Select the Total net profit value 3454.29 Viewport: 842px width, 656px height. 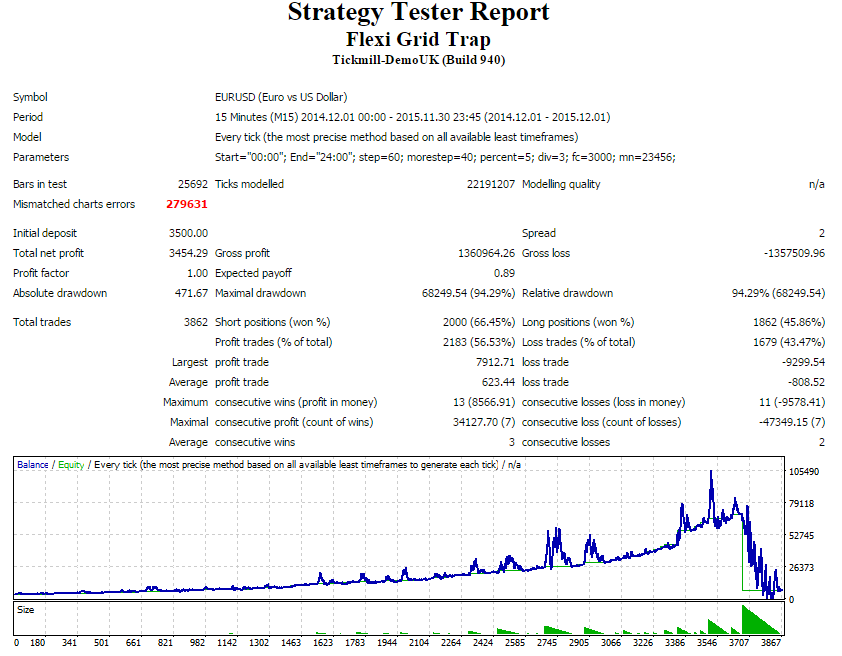(x=188, y=253)
